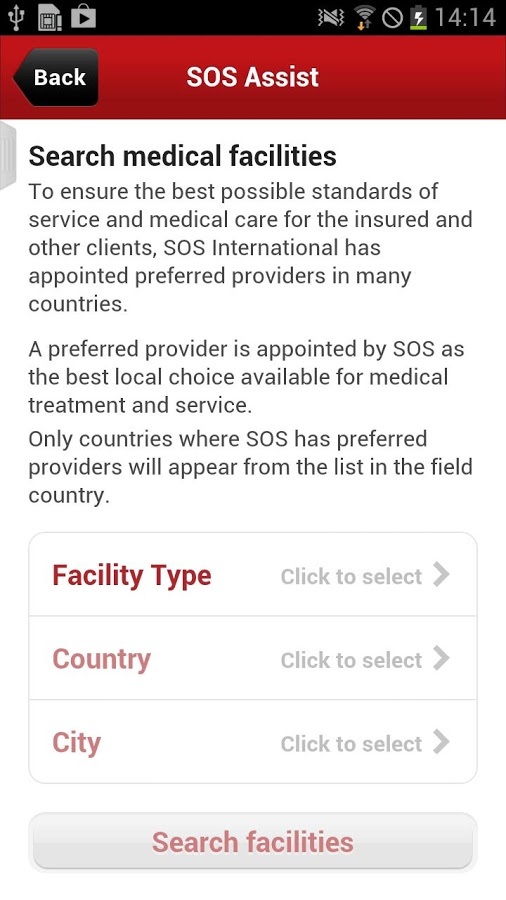This screenshot has width=506, height=900.
Task: Tap the SOS Assist header title
Action: tap(252, 77)
